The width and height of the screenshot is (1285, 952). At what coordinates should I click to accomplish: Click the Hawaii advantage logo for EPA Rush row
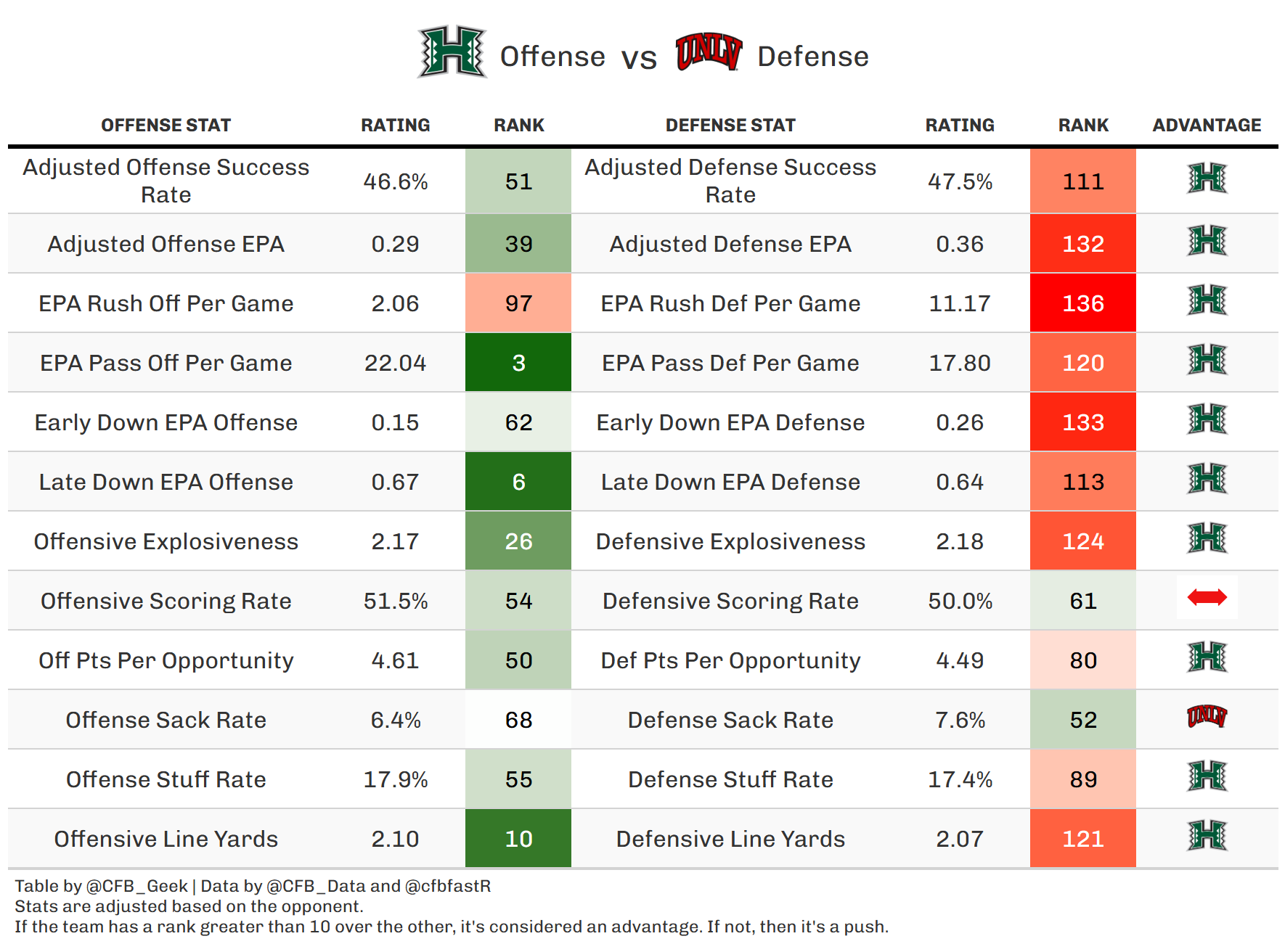coord(1207,300)
